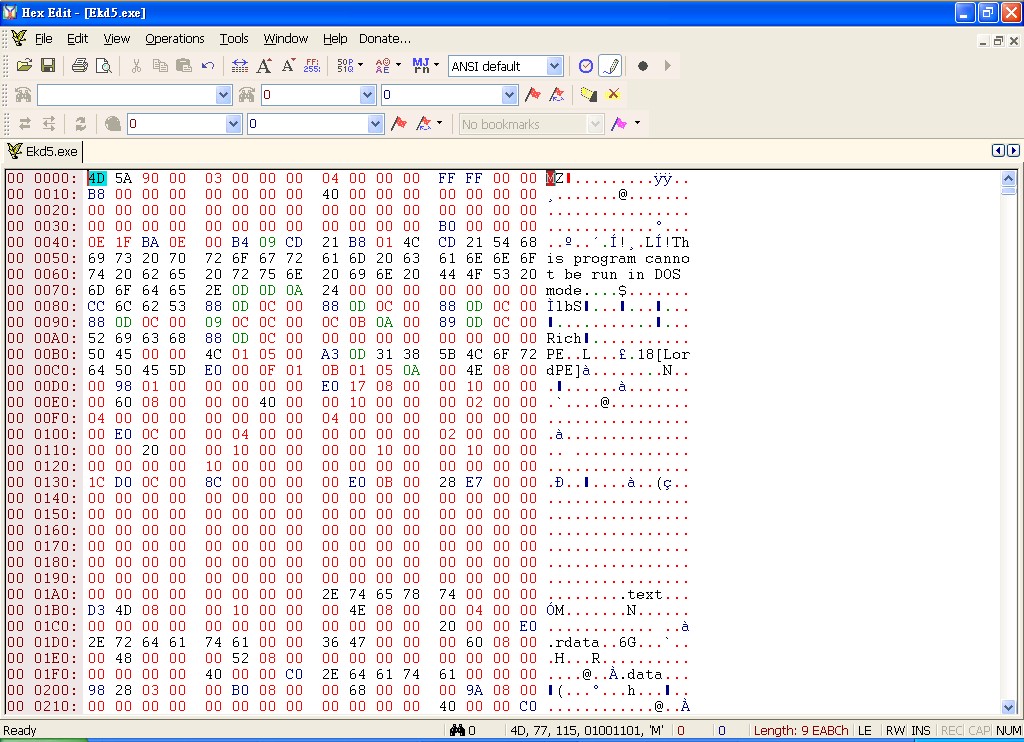Click the vertical scrollbar up arrow
The width and height of the screenshot is (1024, 742).
click(x=1008, y=178)
